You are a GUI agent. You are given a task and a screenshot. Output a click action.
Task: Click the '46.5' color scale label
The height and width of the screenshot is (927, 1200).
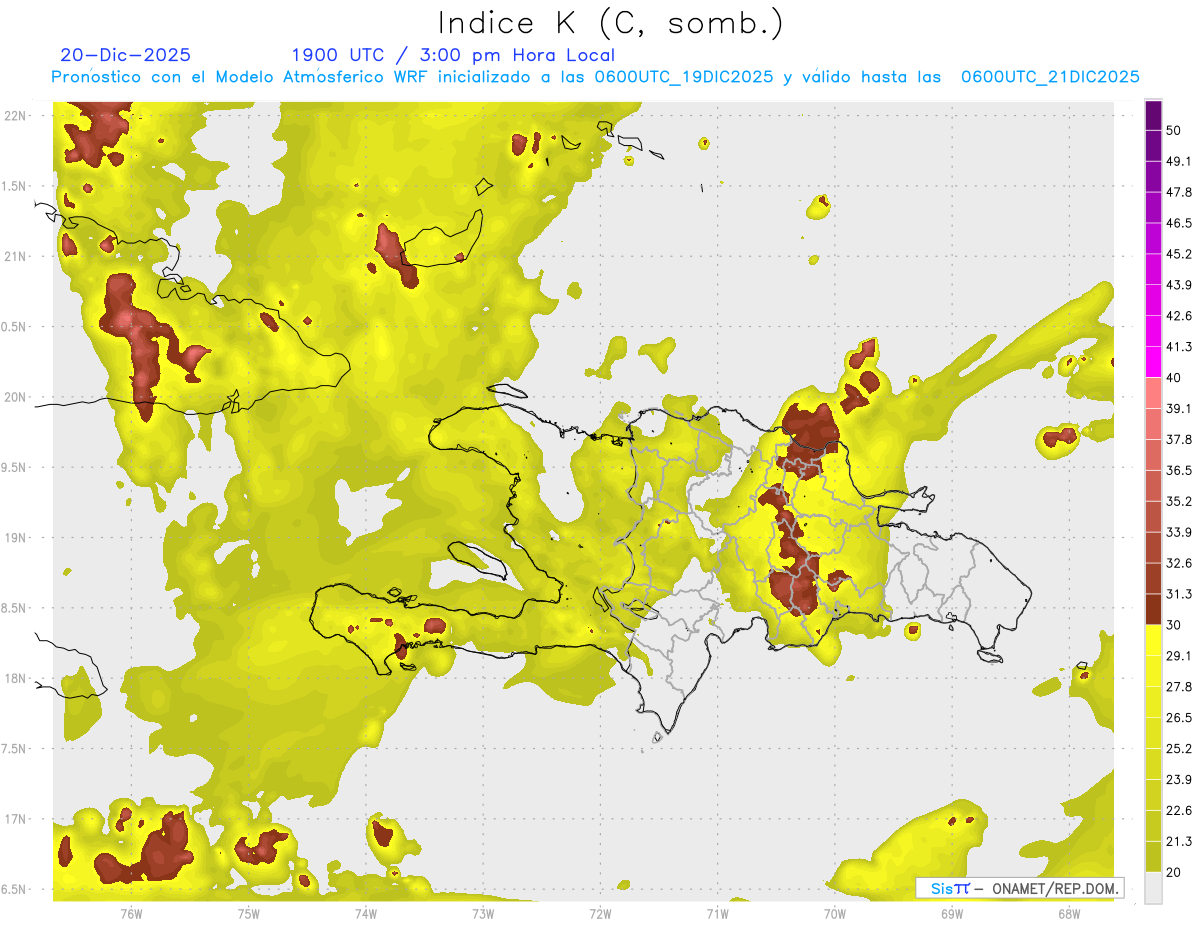pyautogui.click(x=1179, y=223)
